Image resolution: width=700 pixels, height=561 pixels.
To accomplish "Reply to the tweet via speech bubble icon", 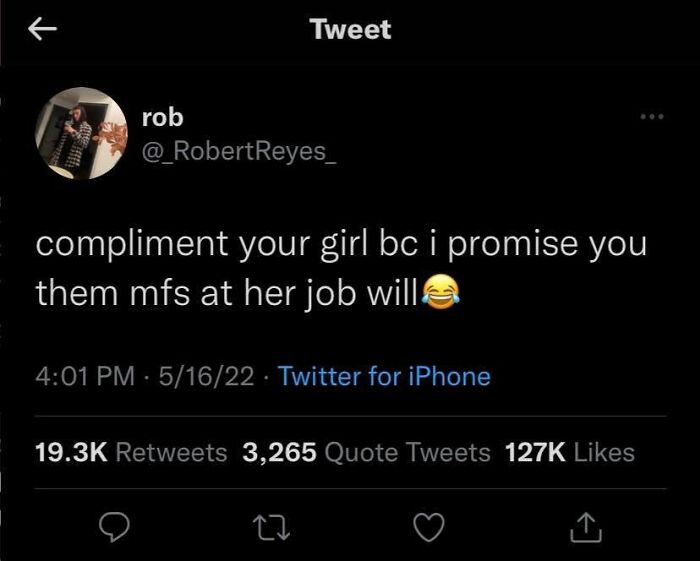I will [x=114, y=527].
